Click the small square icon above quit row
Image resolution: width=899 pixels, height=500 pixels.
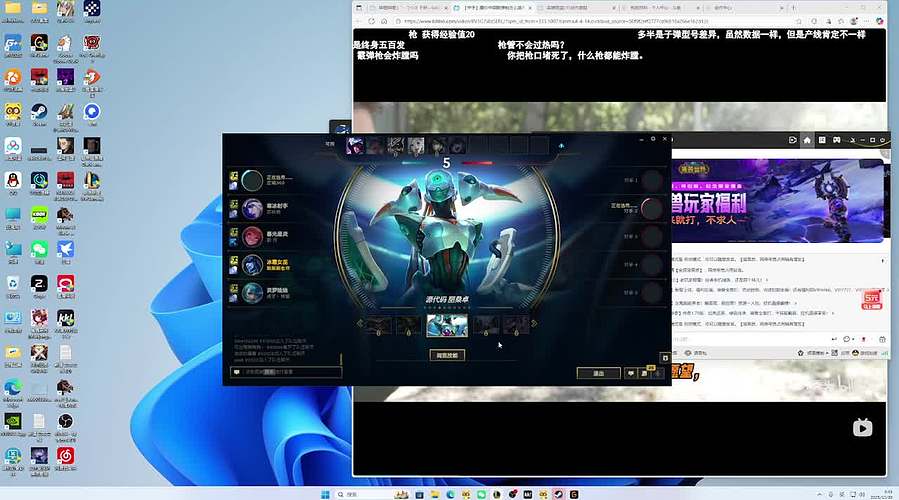pyautogui.click(x=665, y=358)
